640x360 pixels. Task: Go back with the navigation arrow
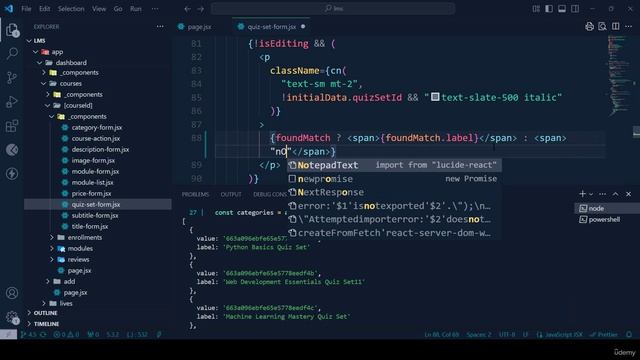pos(187,9)
